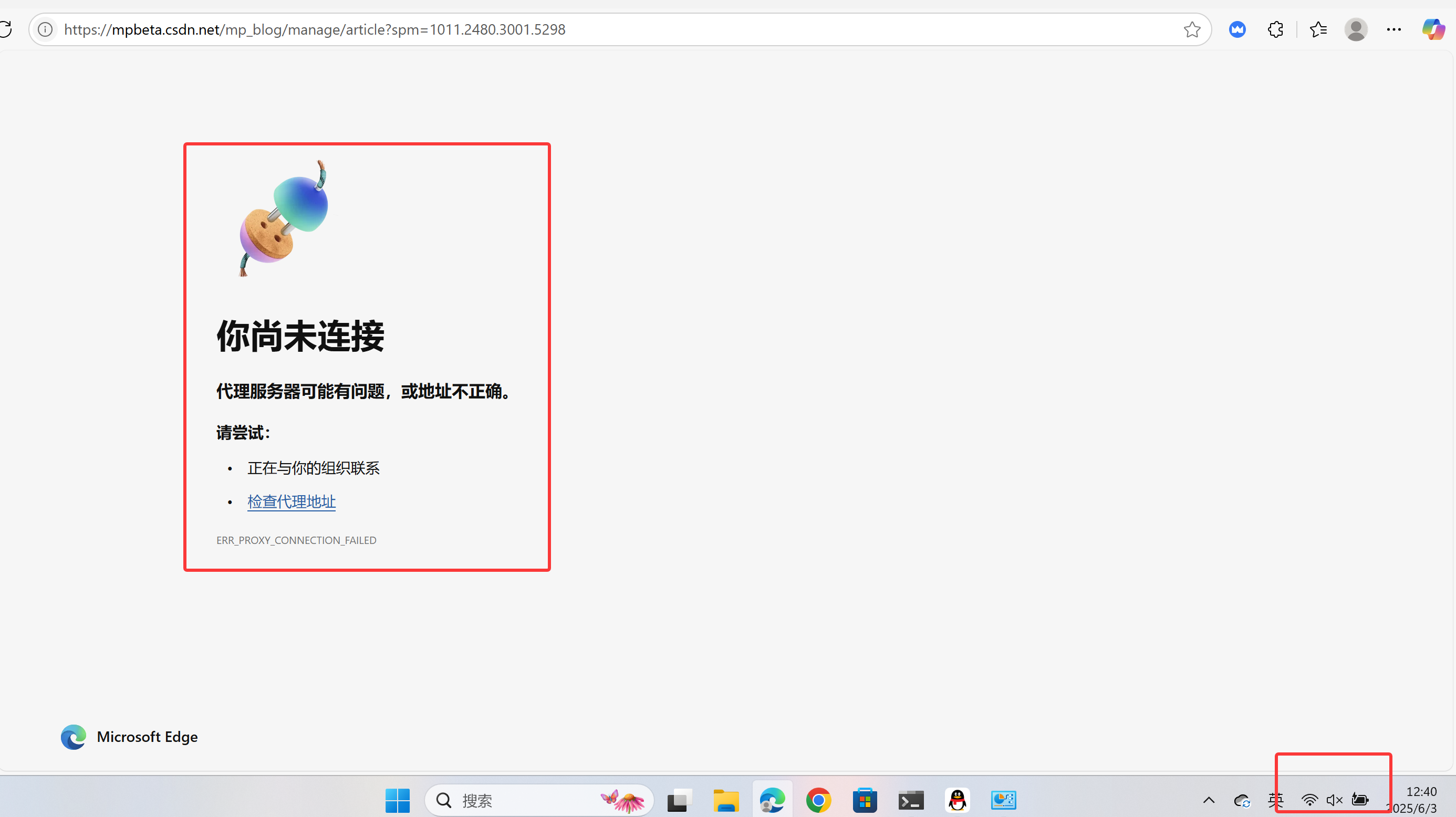The height and width of the screenshot is (817, 1456).
Task: Open File Explorer from the taskbar
Action: 726,800
